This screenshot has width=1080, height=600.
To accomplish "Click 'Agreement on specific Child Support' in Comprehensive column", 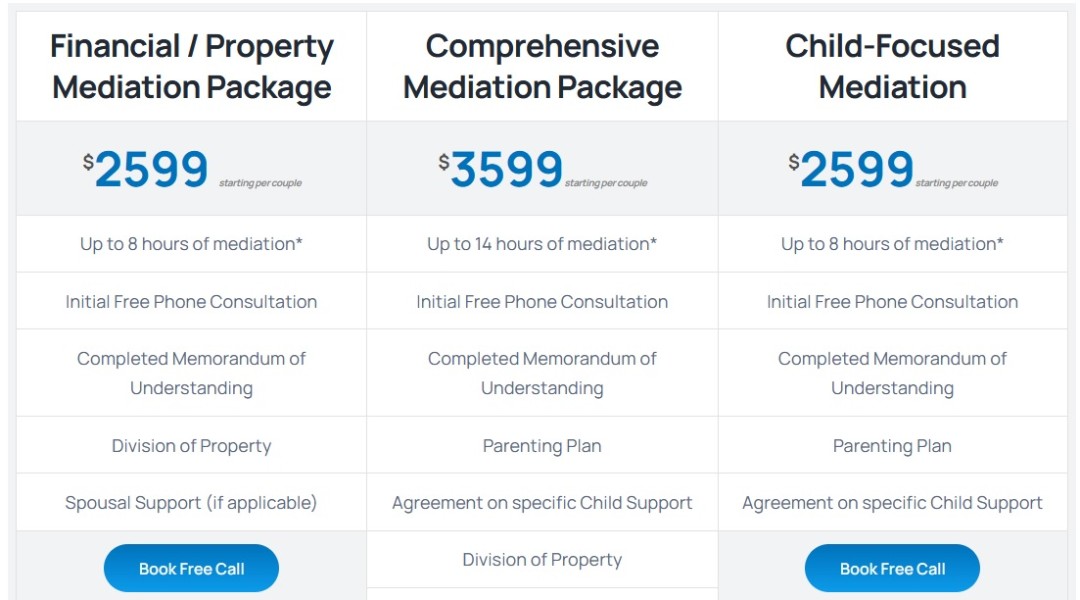I will [542, 503].
